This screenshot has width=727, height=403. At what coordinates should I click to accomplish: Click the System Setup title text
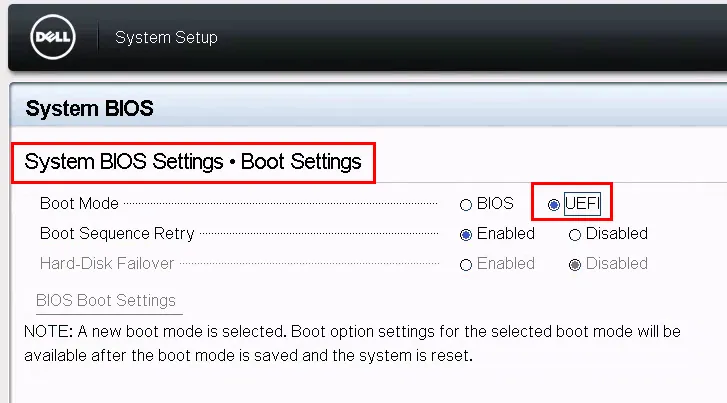tap(166, 38)
